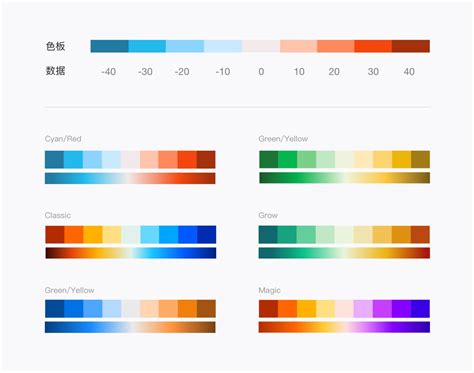474x373 pixels.
Task: Select the dark rust swatch in the 色板 row
Action: coord(411,46)
